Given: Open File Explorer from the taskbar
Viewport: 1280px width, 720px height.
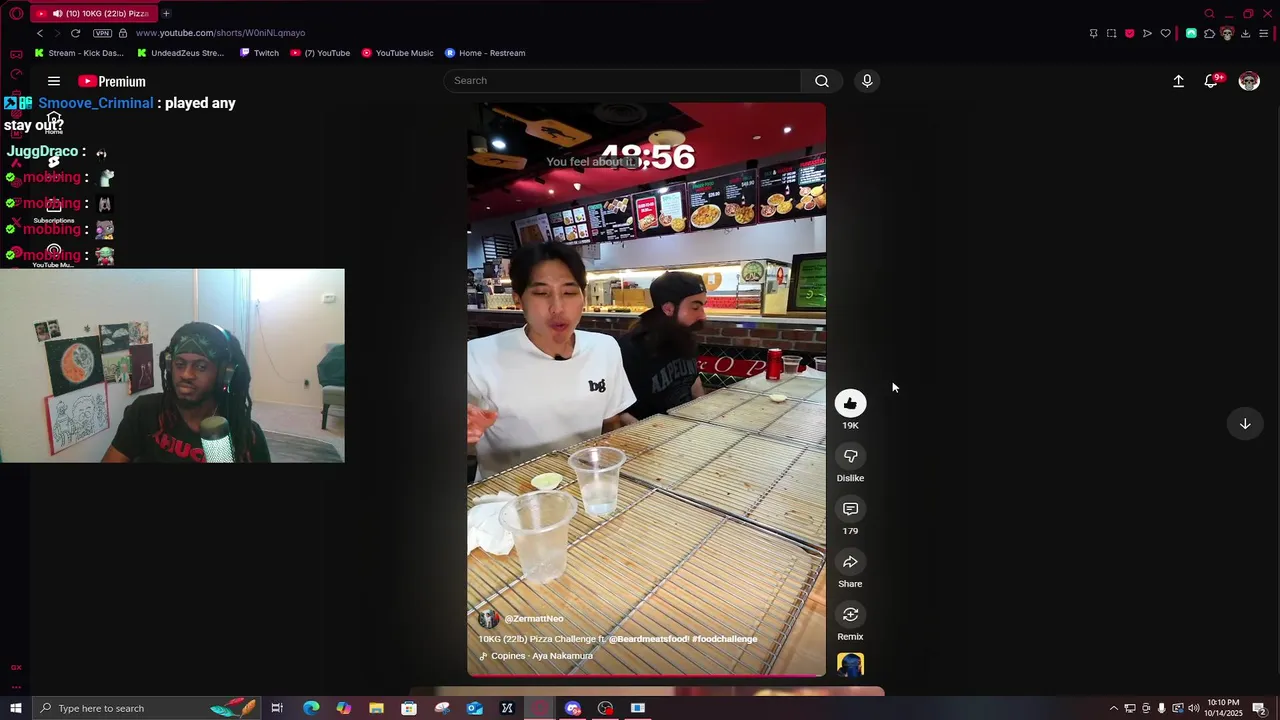Looking at the screenshot, I should tap(376, 708).
